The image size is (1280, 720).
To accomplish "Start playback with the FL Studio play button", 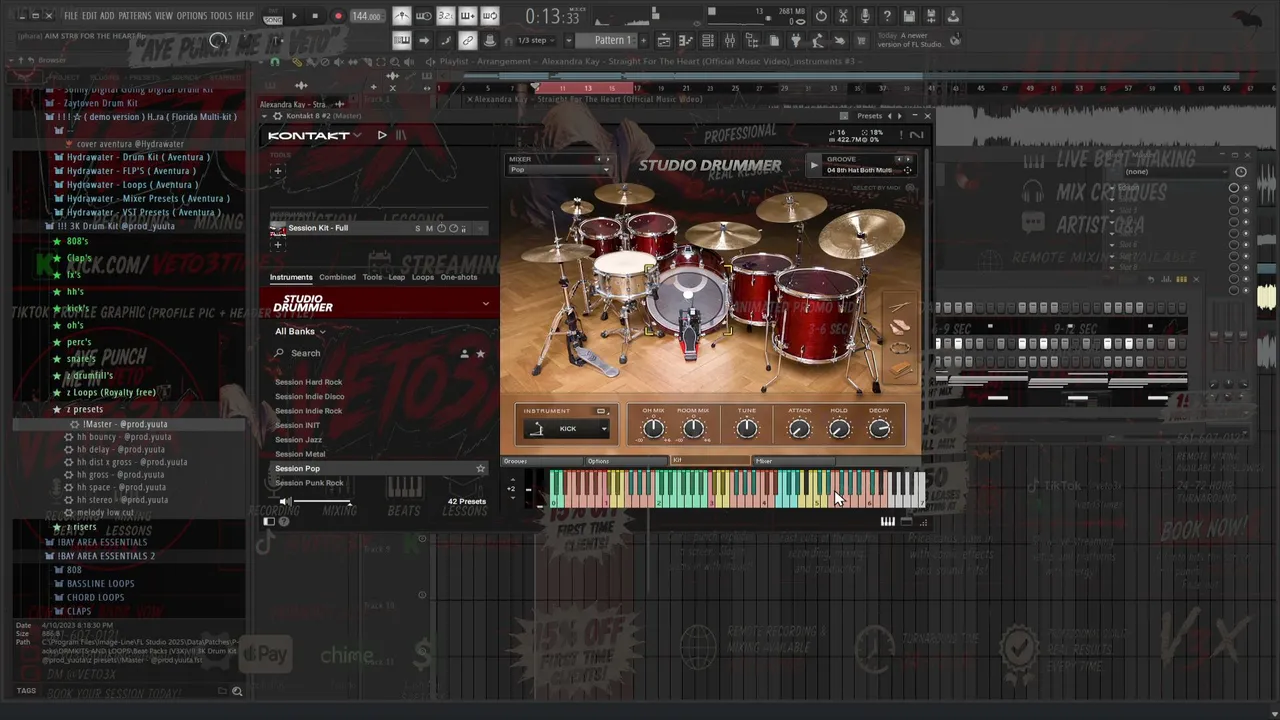I will (293, 16).
